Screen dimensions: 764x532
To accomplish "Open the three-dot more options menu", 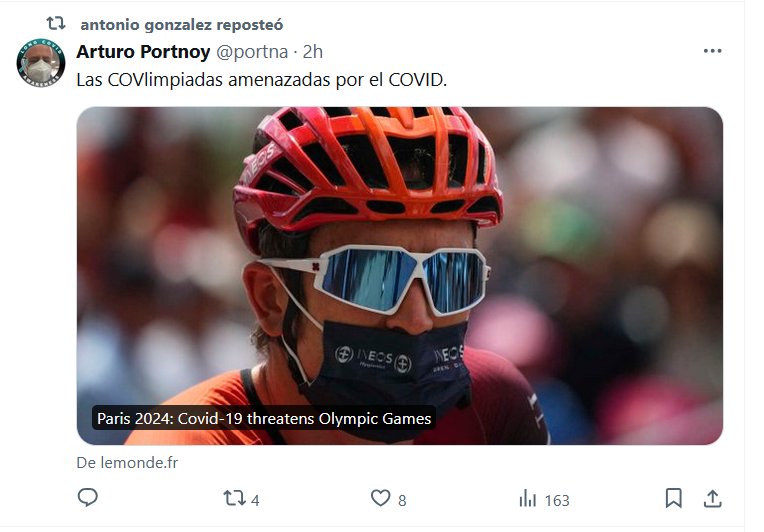I will click(712, 52).
